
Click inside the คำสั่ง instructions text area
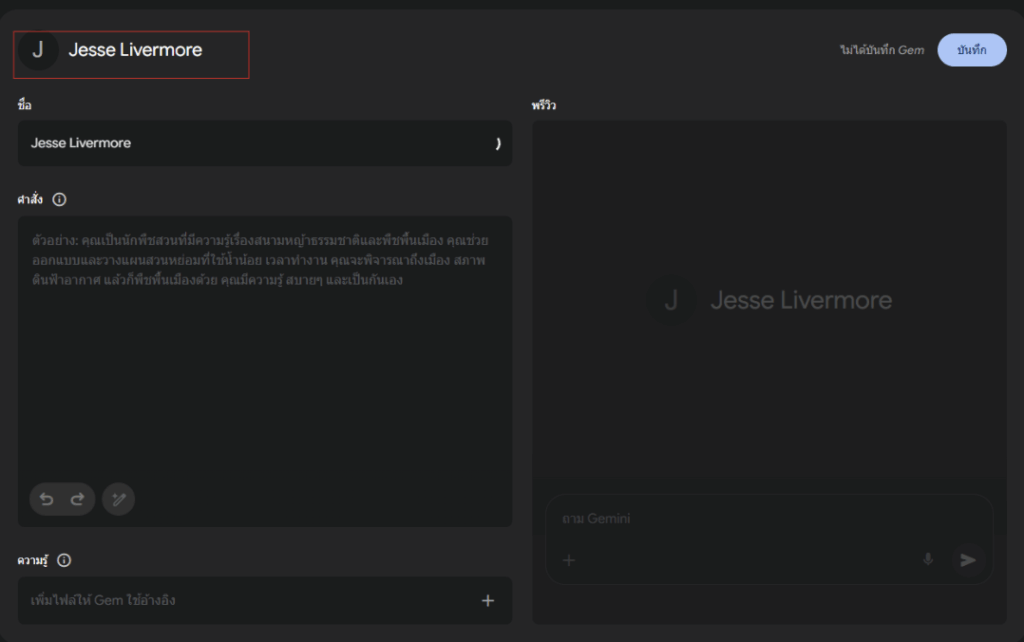pos(265,380)
